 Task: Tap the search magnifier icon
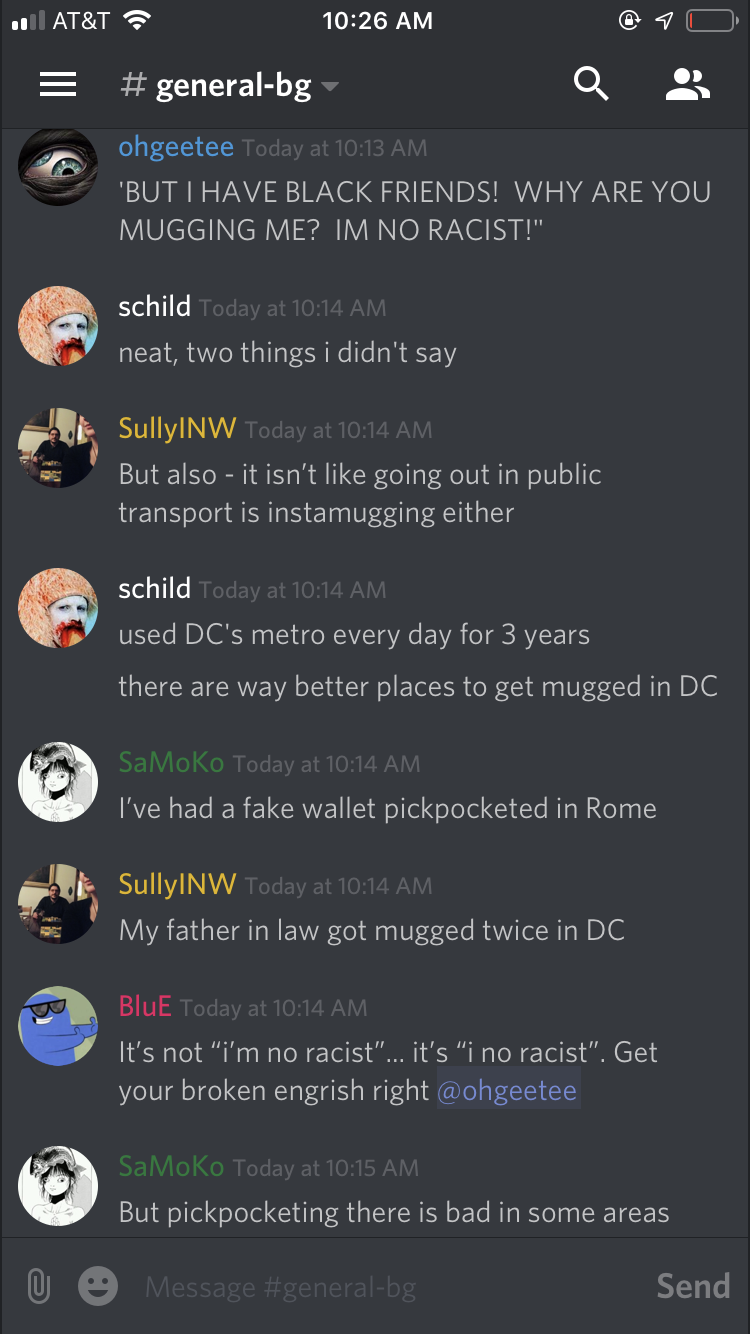click(591, 85)
